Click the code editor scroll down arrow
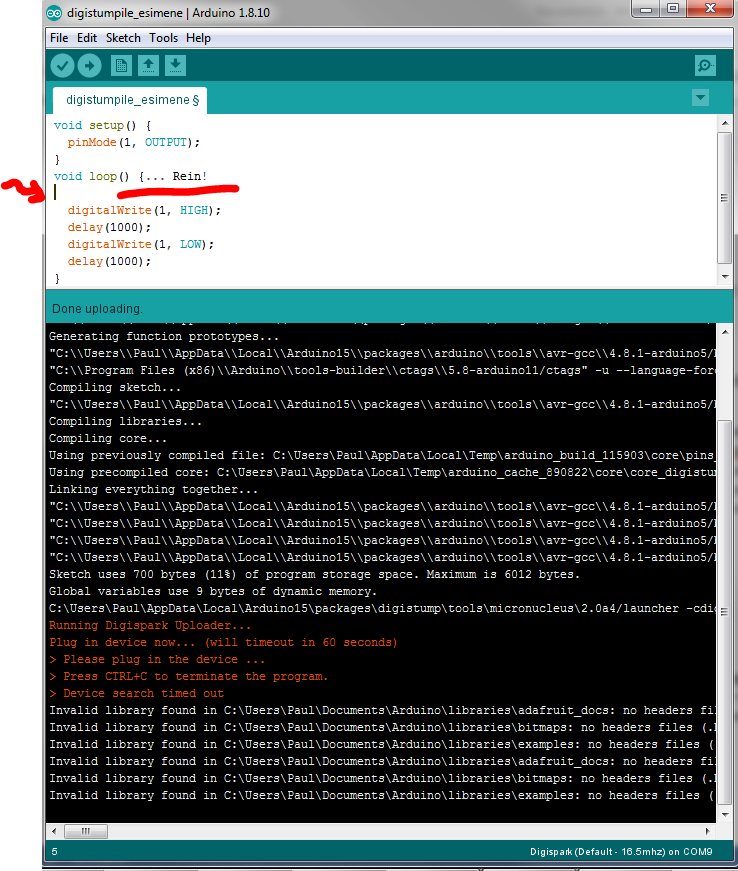The width and height of the screenshot is (738, 871). [x=724, y=277]
